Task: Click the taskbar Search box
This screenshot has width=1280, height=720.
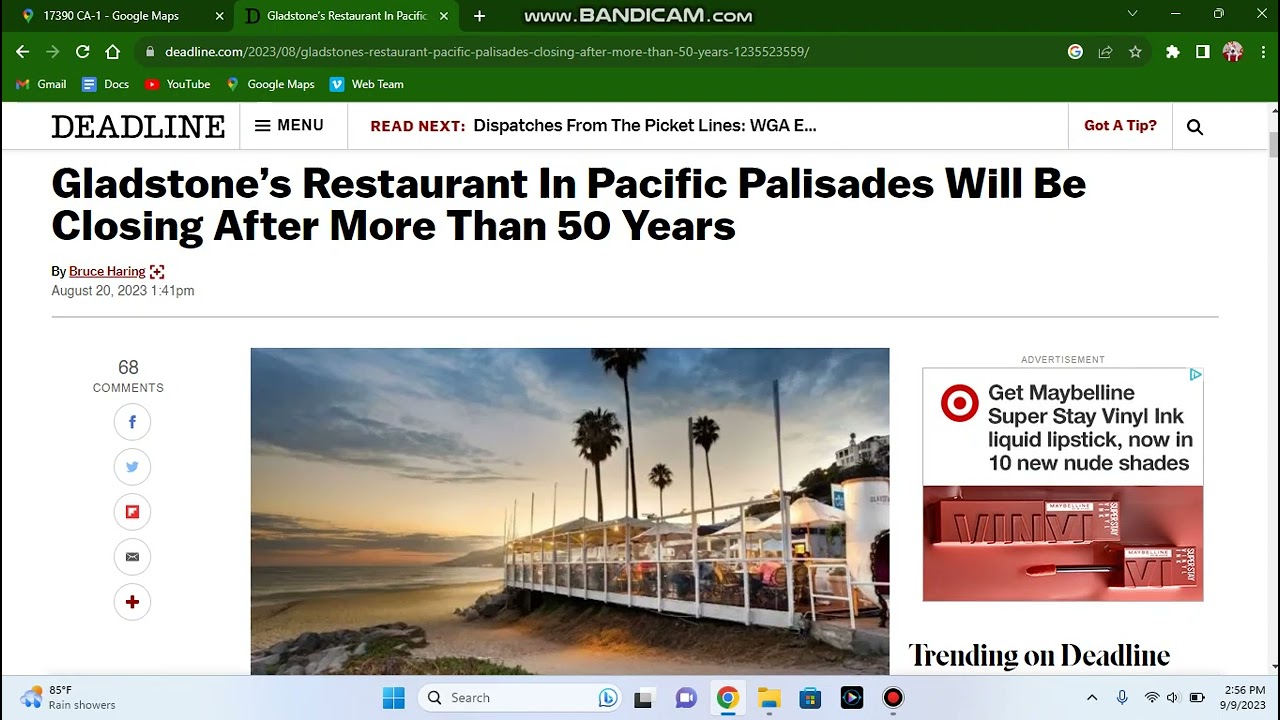Action: [x=520, y=698]
